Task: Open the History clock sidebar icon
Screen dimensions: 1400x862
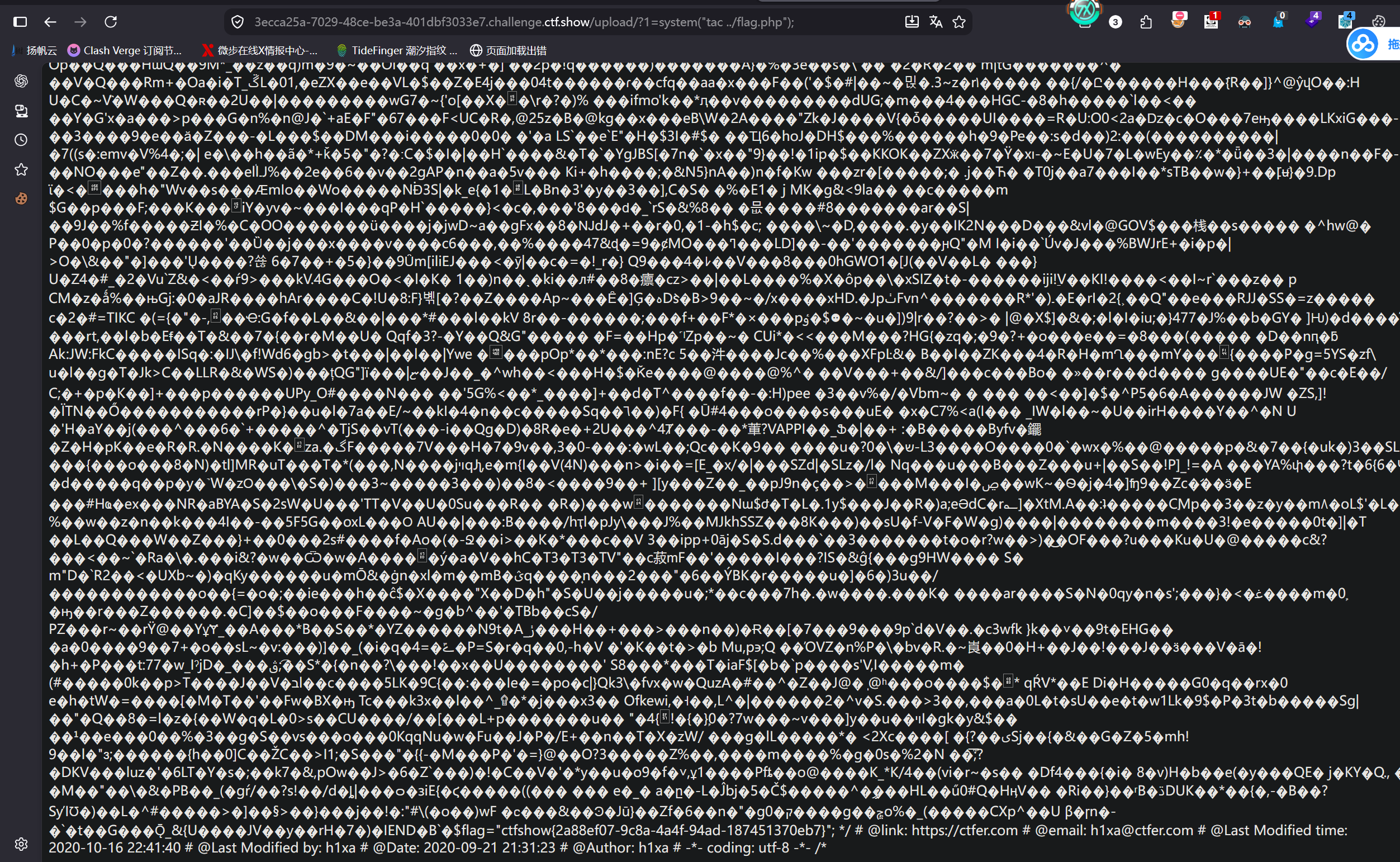Action: (x=21, y=140)
